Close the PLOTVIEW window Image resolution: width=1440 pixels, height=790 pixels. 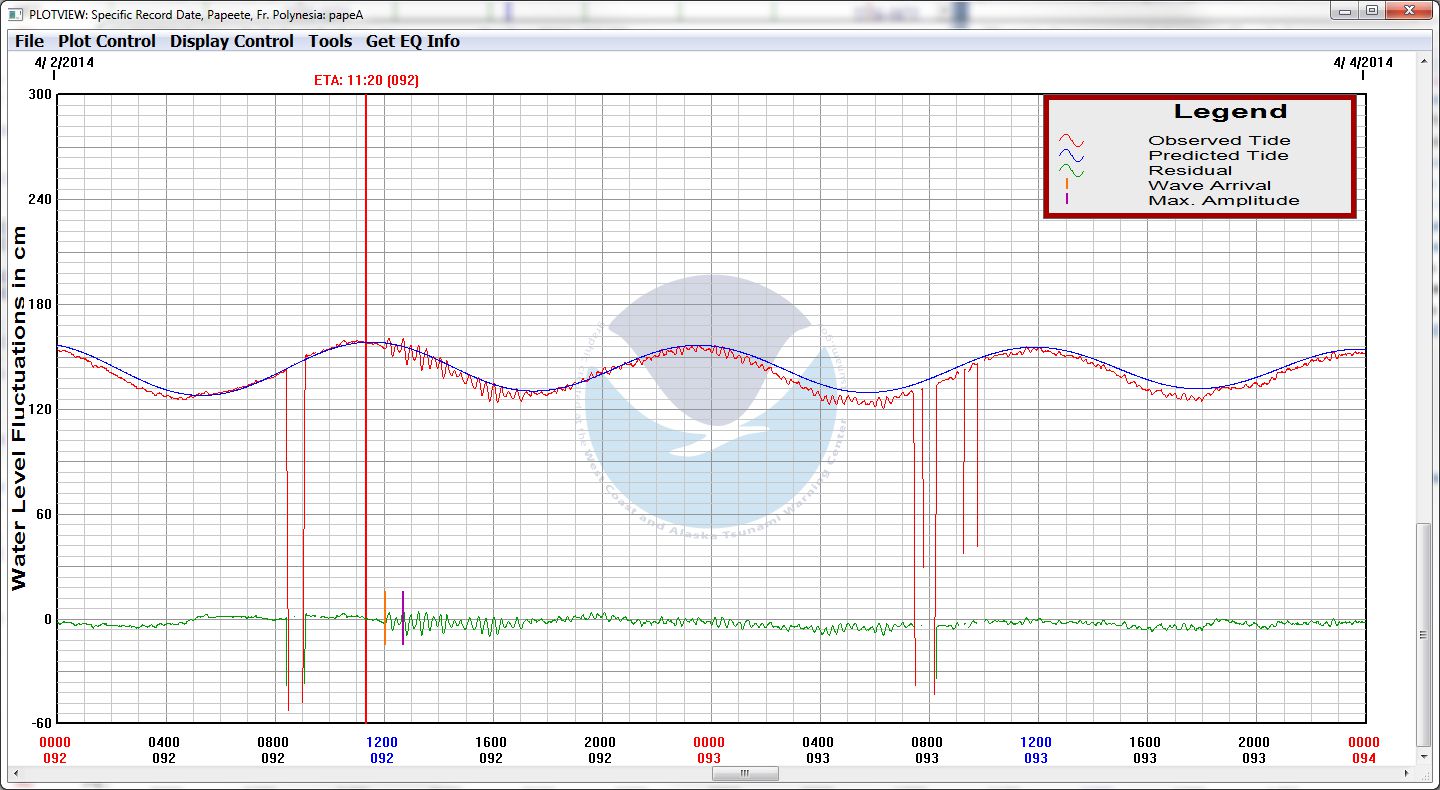click(1408, 10)
